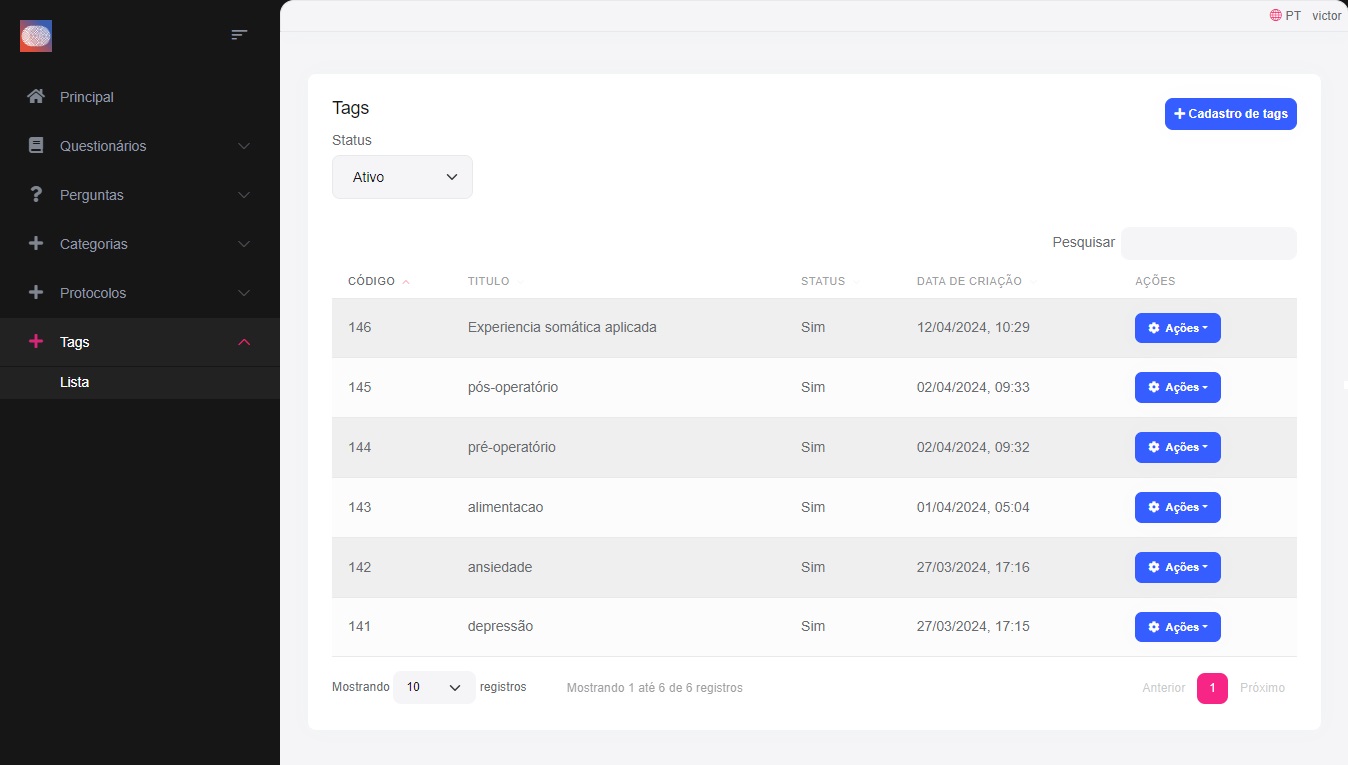
Task: Open the records-per-page dropdown showing 10
Action: tap(433, 688)
